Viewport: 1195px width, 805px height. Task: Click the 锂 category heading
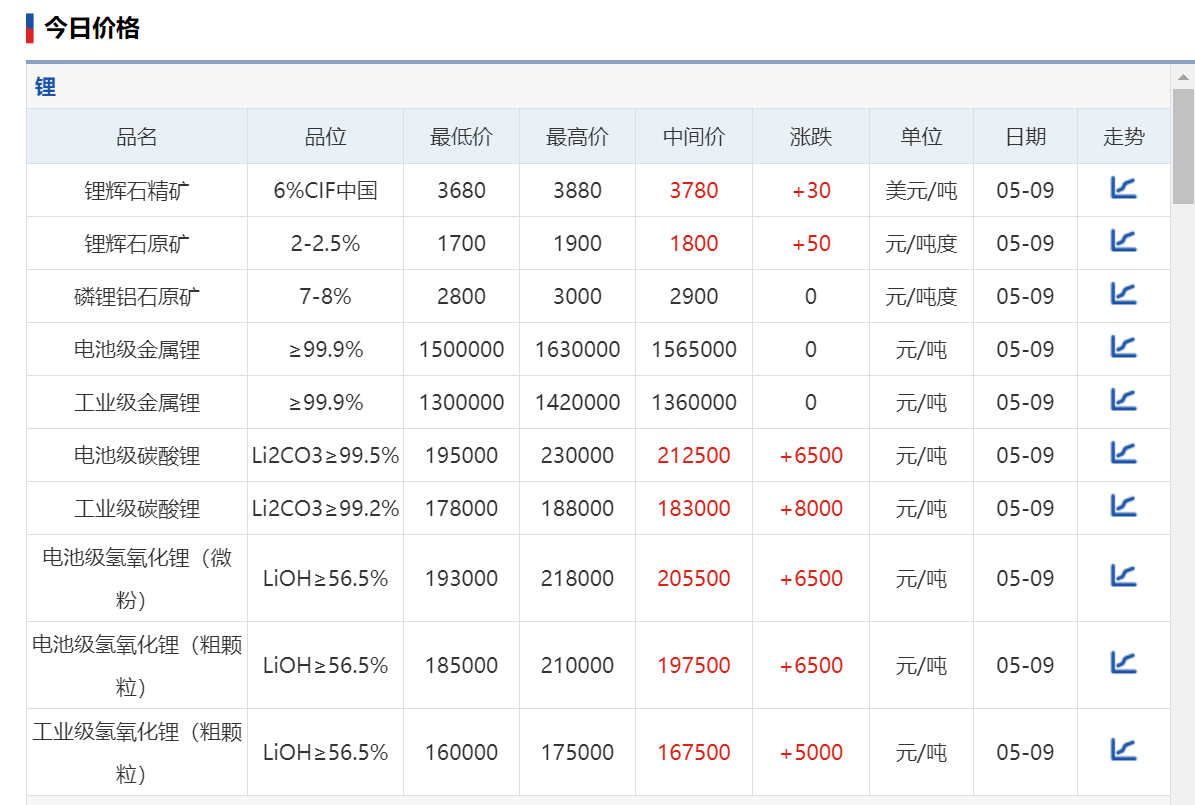(x=46, y=87)
